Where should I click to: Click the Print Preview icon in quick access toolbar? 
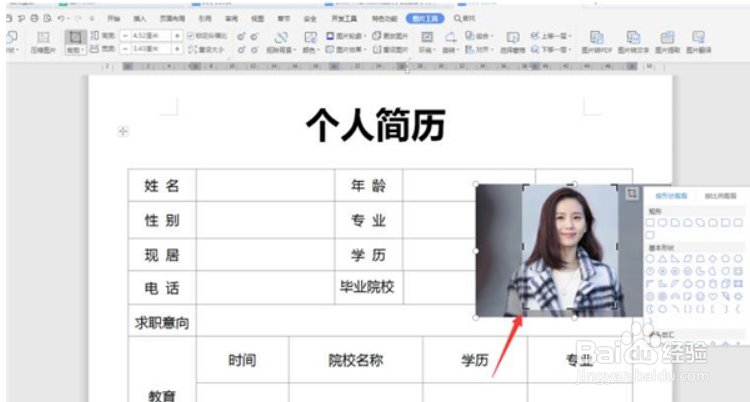coord(47,18)
